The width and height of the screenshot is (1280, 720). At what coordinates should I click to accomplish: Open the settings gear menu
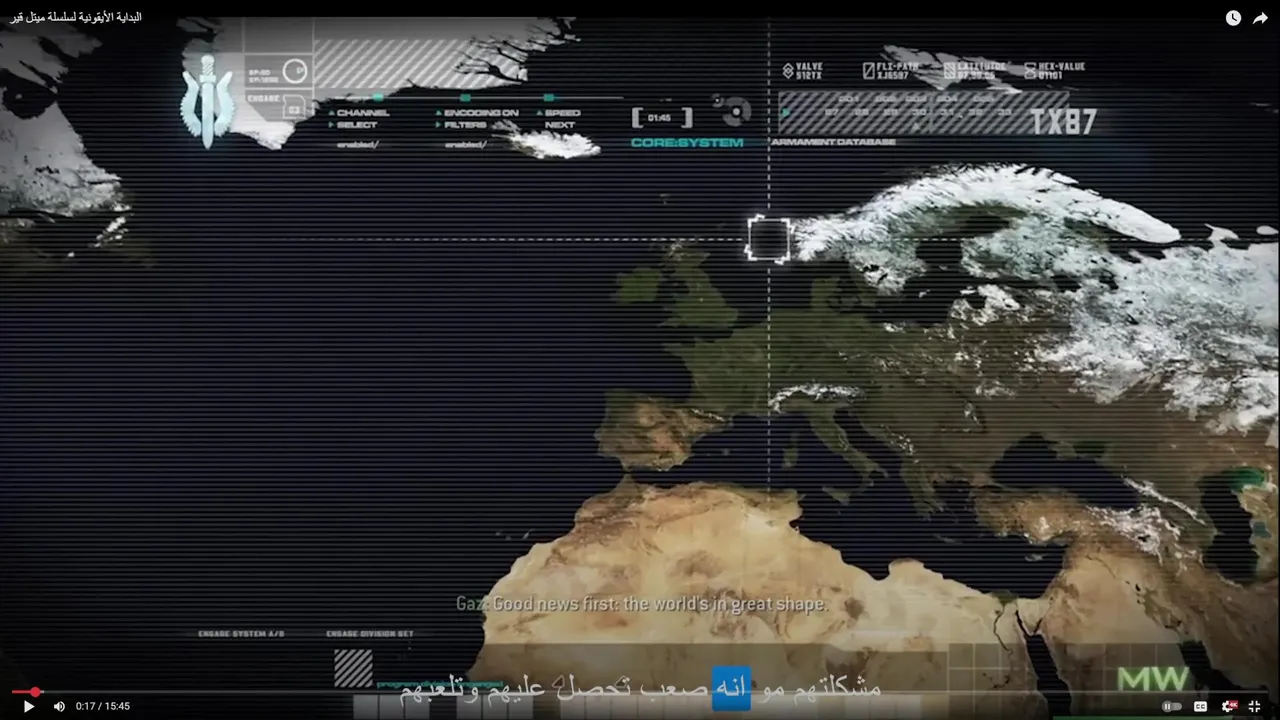point(1229,706)
